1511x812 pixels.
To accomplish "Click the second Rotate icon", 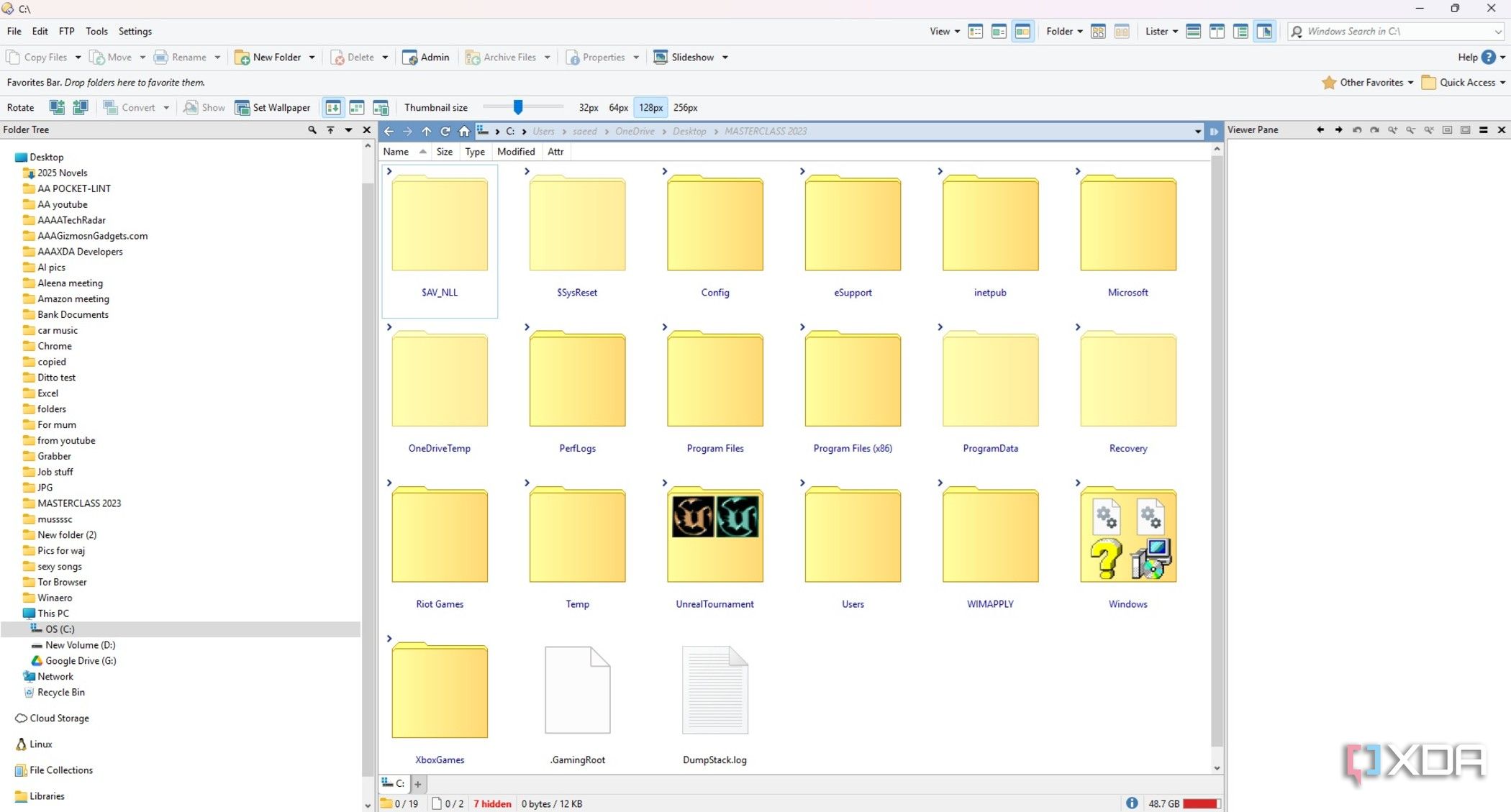I will click(81, 108).
